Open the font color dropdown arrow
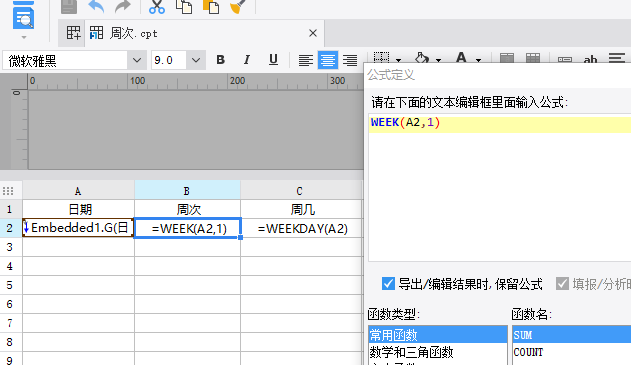The height and width of the screenshot is (365, 631). tap(478, 60)
